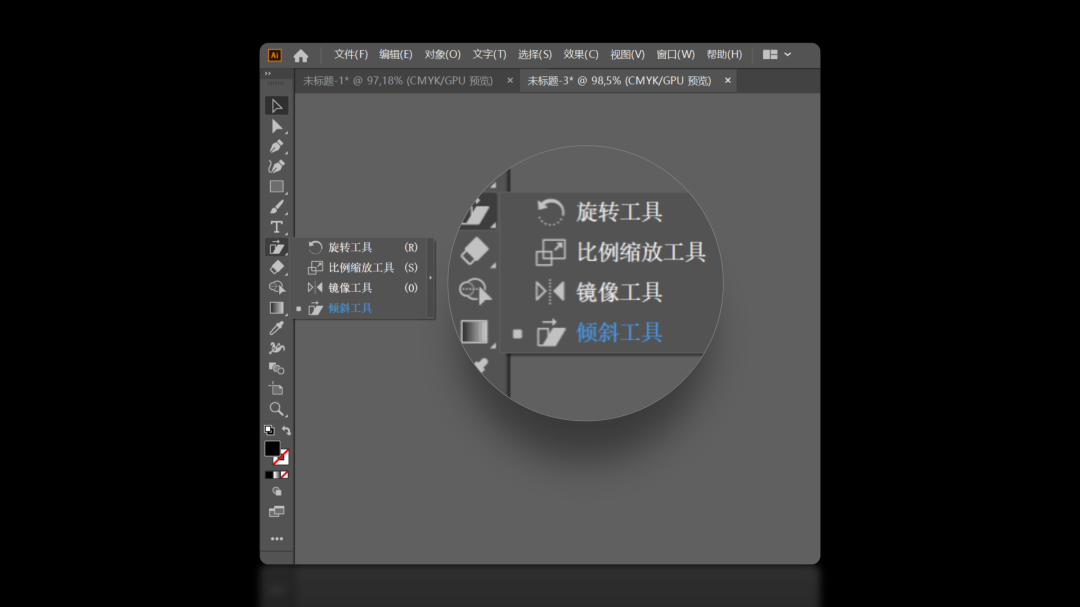Select the Width tool beneath the Eyedropper
This screenshot has width=1080, height=607.
(x=276, y=348)
